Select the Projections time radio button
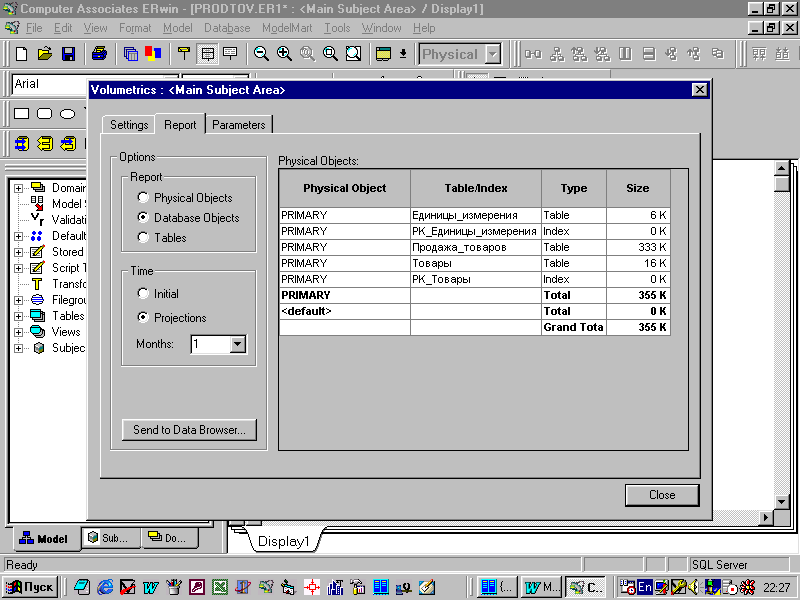 [x=143, y=317]
